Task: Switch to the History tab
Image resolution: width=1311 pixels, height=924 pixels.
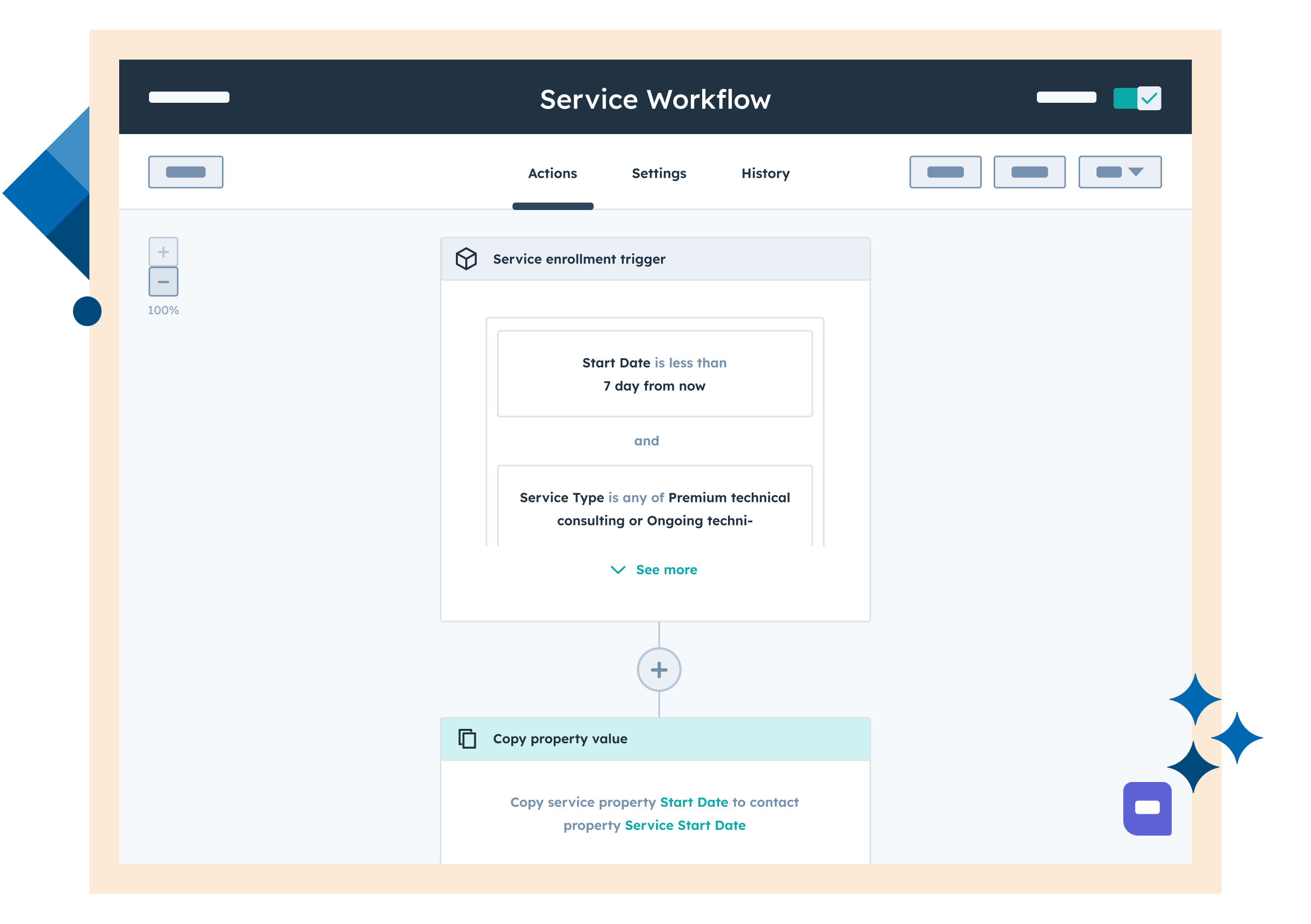Action: (x=766, y=172)
